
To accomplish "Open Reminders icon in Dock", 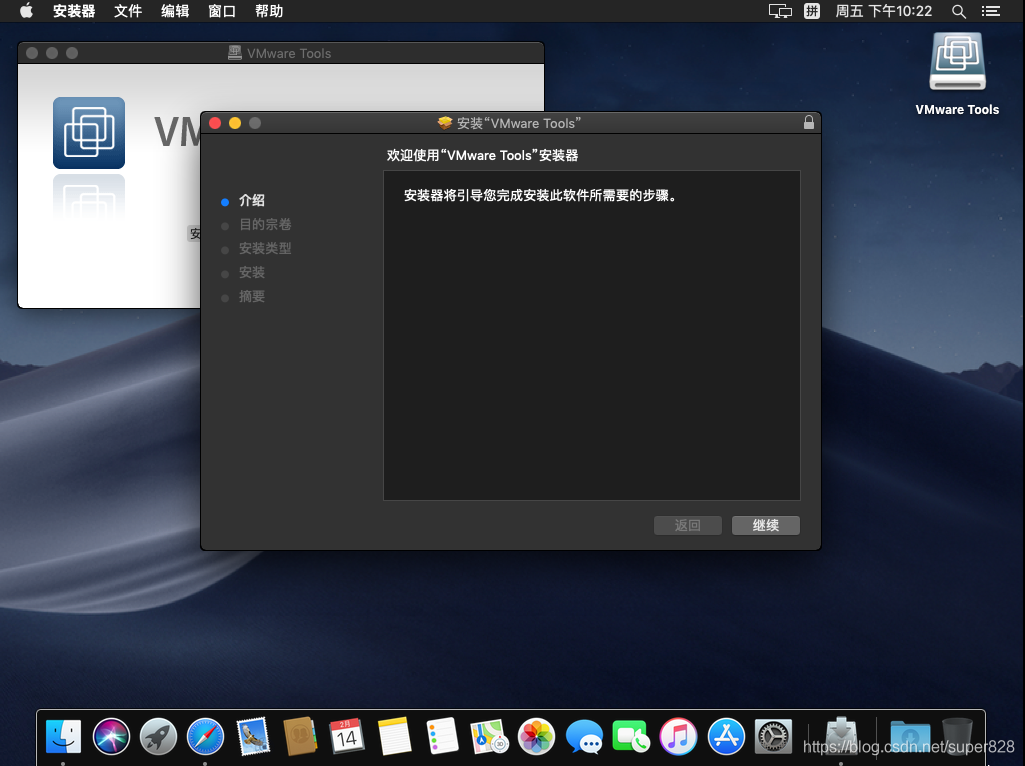I will click(x=442, y=737).
